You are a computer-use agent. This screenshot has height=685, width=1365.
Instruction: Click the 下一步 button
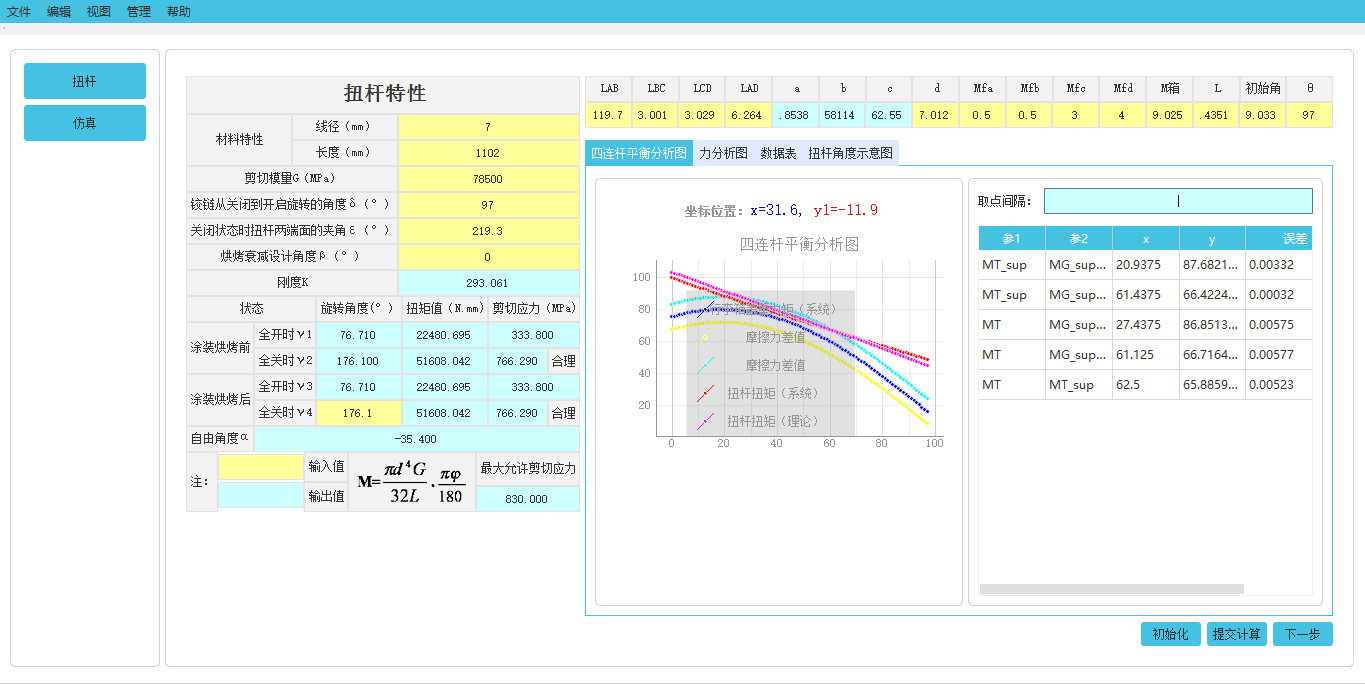coord(1302,633)
